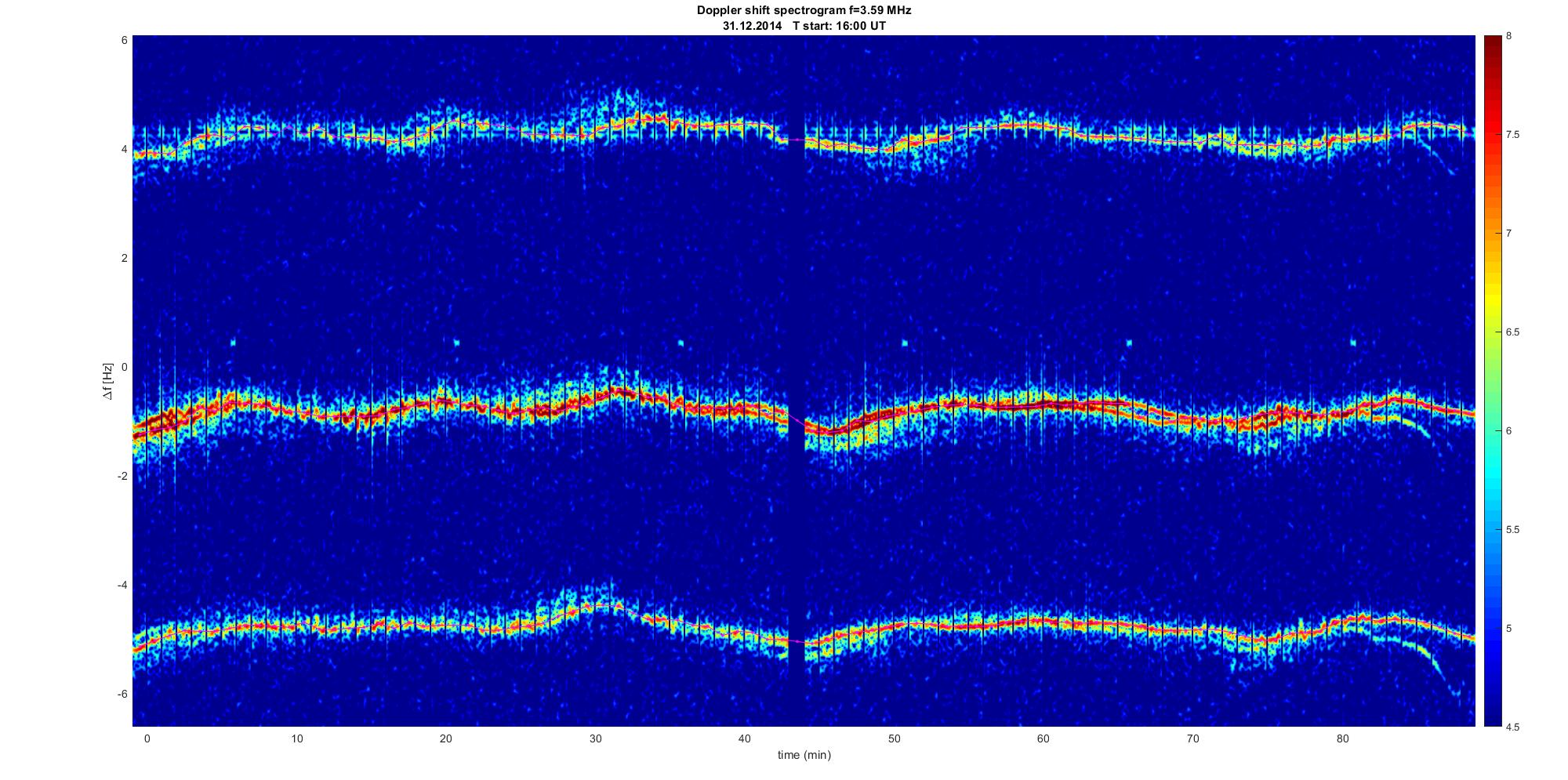Click the y-axis tick label -4
1568x780 pixels.
pos(122,585)
